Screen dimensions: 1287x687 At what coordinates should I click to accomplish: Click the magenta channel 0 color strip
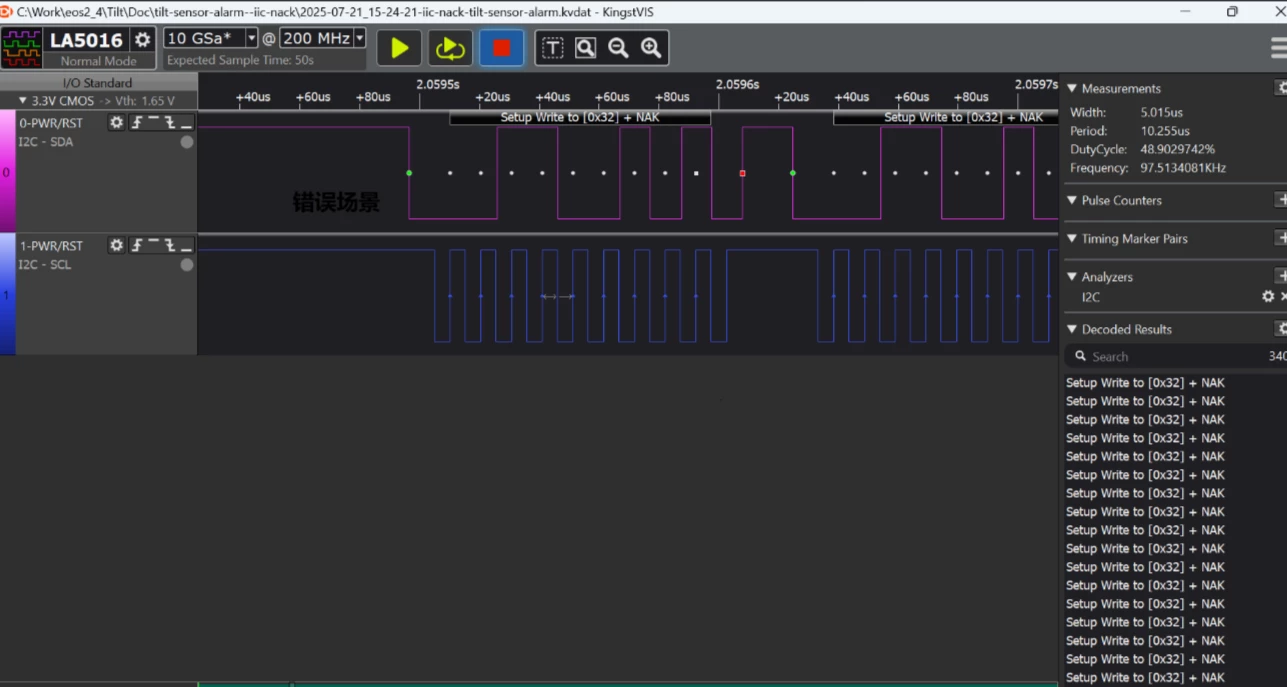point(7,171)
